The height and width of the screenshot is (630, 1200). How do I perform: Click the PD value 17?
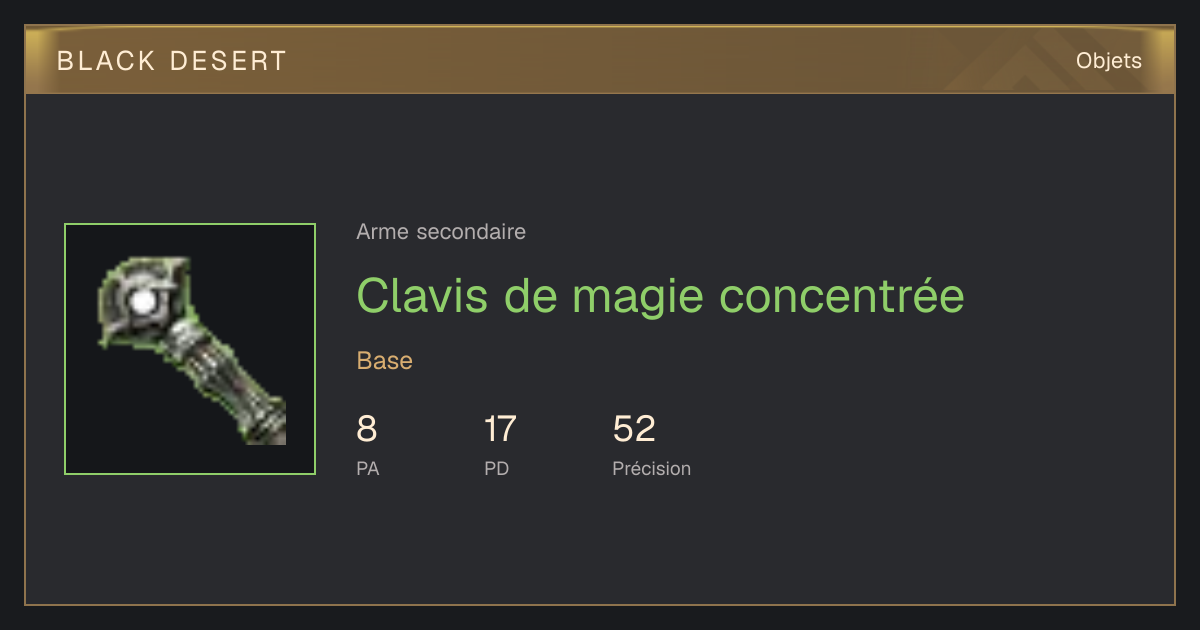(x=500, y=429)
